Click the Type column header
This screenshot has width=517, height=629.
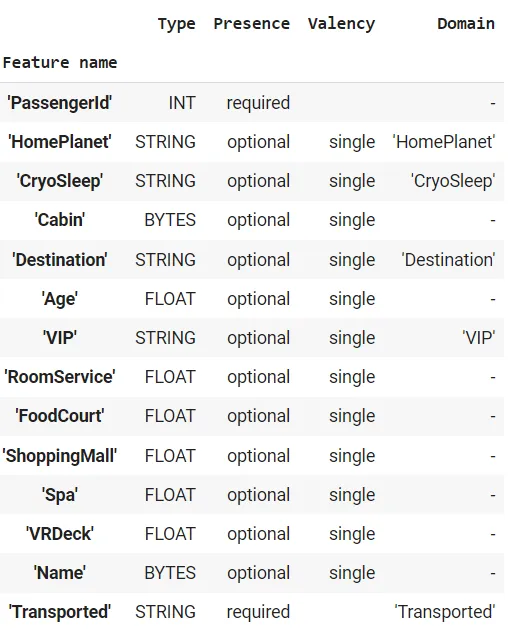176,24
